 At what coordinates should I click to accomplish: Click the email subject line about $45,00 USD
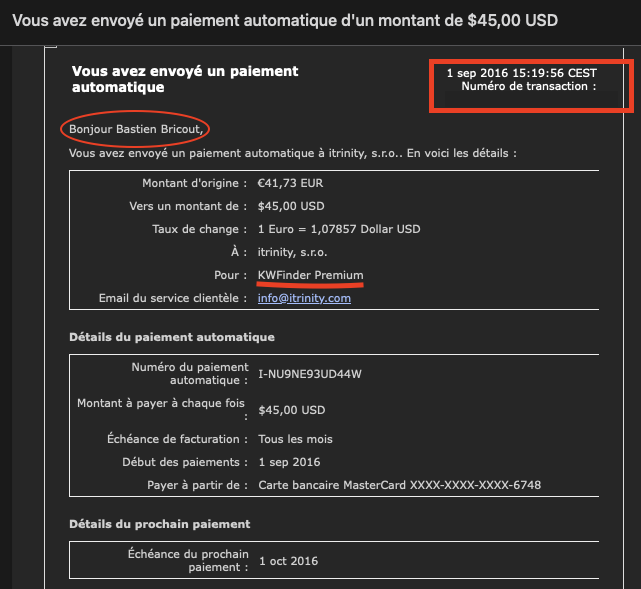coord(285,20)
